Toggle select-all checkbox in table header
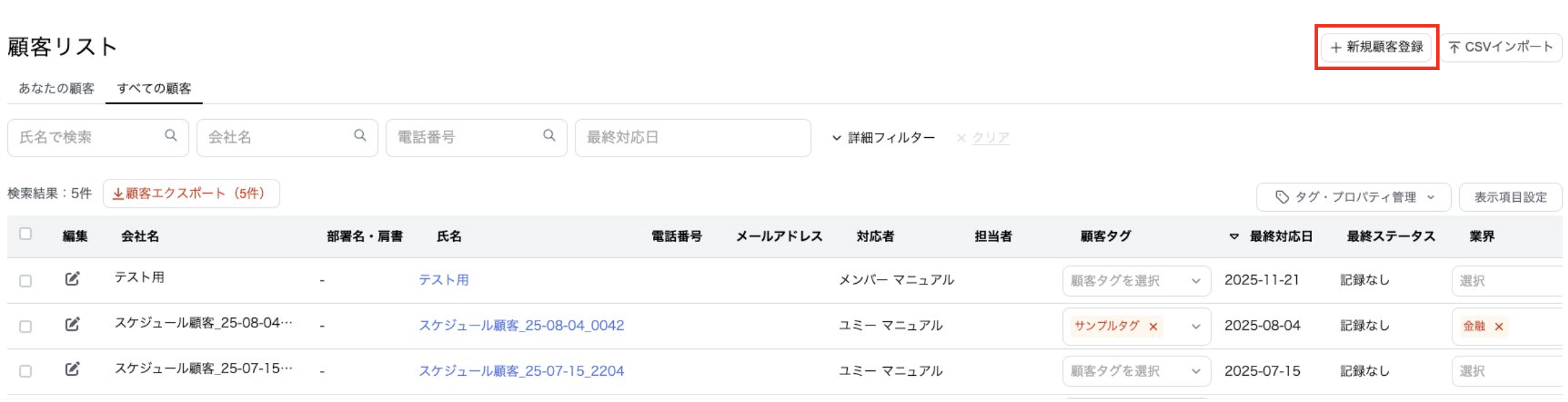This screenshot has height=402, width=1568. pyautogui.click(x=26, y=234)
